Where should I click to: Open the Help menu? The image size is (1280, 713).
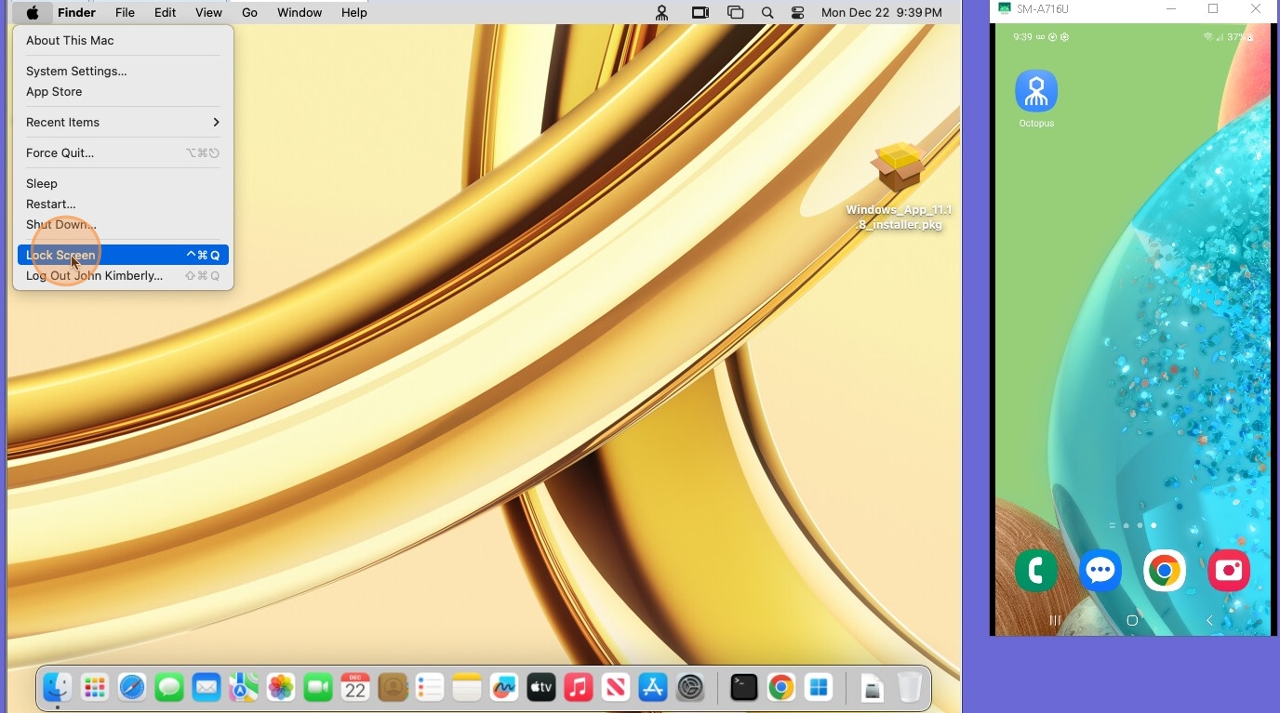(x=354, y=13)
